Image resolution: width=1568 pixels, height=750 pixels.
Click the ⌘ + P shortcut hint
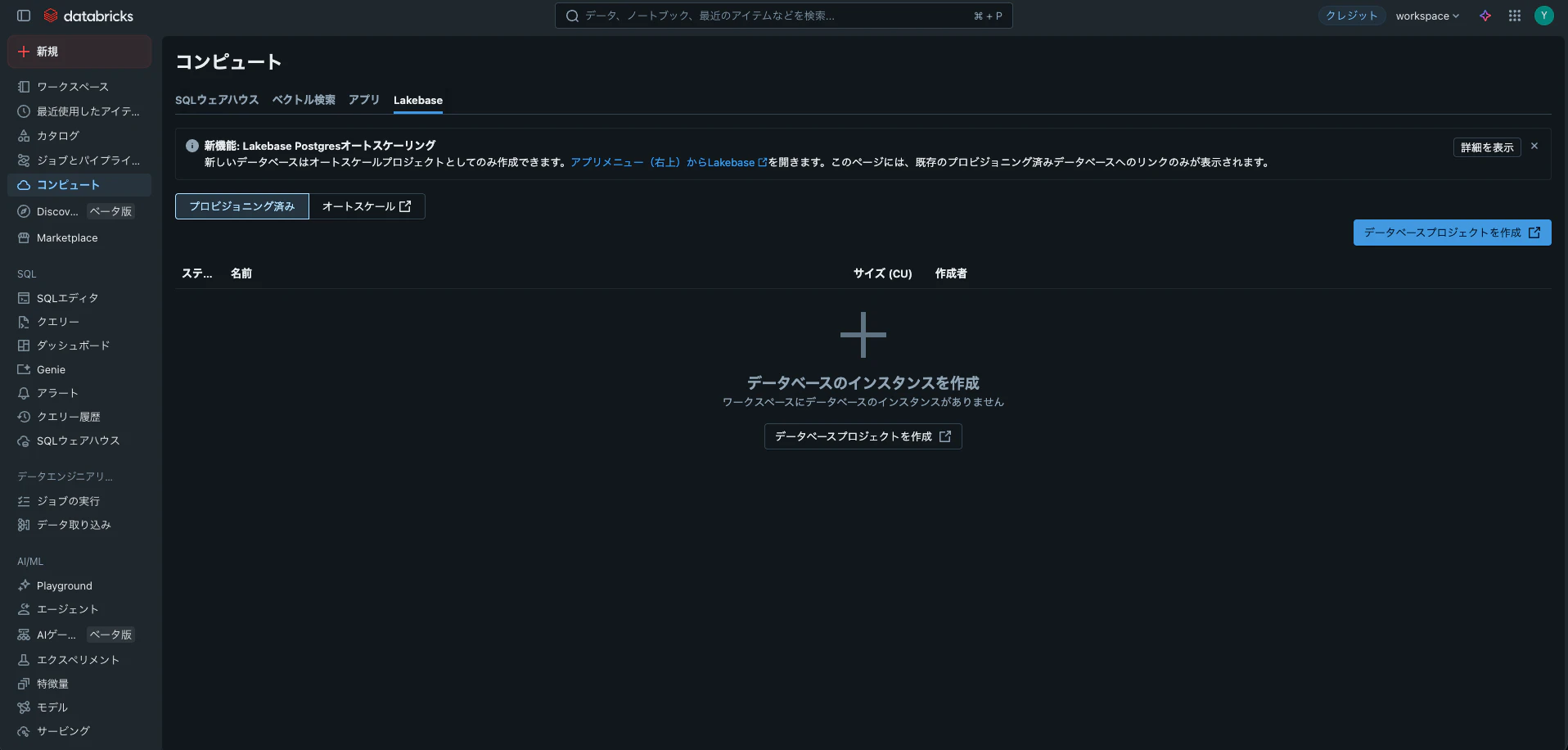pyautogui.click(x=988, y=16)
